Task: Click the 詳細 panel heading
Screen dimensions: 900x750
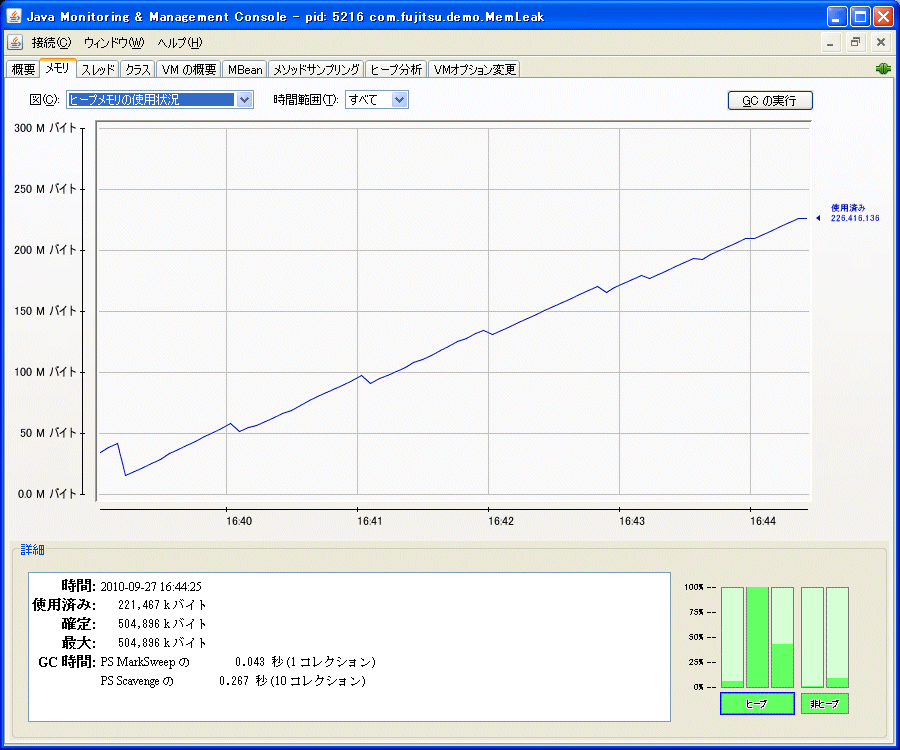Action: (32, 550)
